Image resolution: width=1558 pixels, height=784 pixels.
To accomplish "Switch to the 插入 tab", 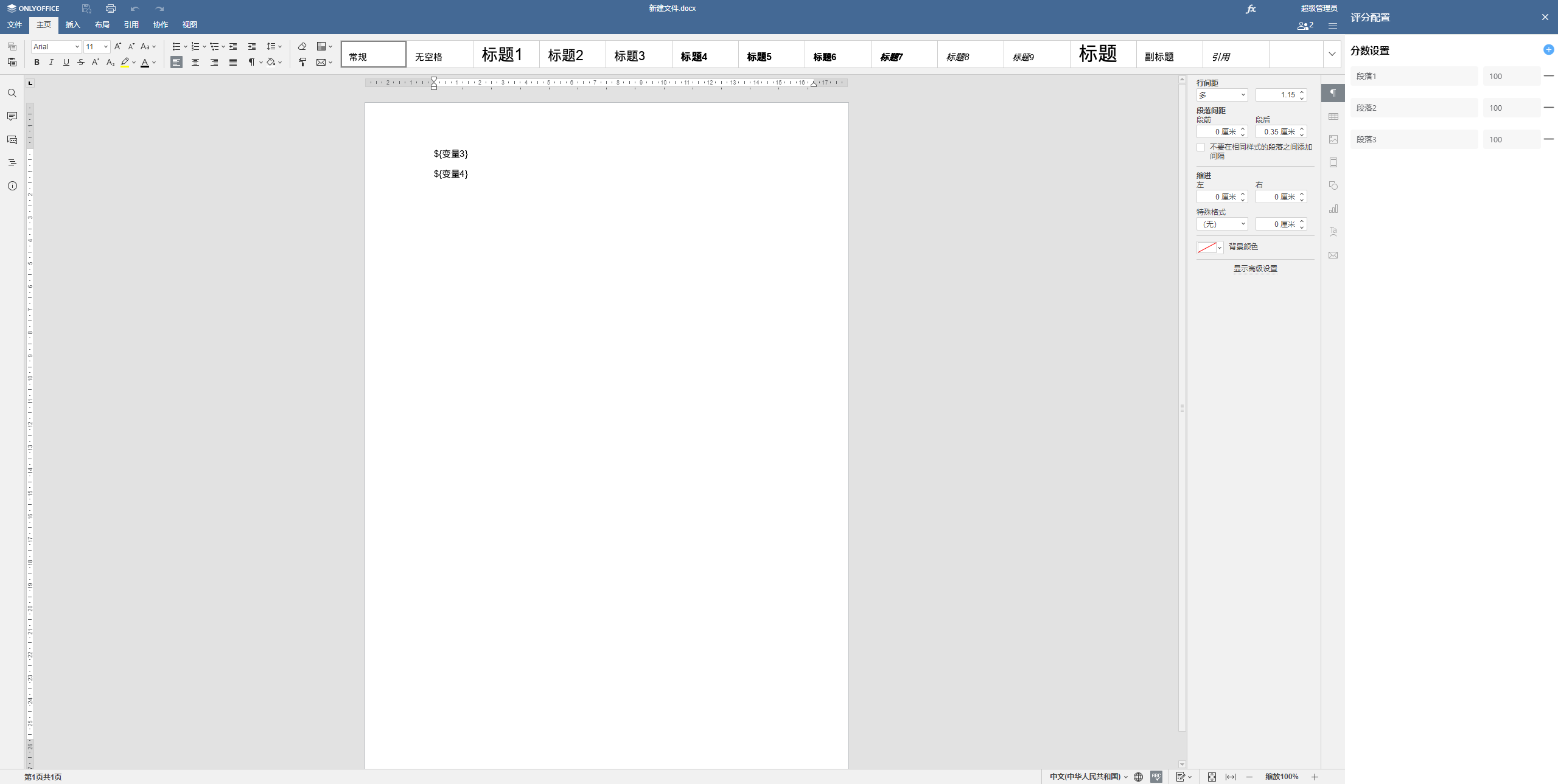I will click(73, 25).
